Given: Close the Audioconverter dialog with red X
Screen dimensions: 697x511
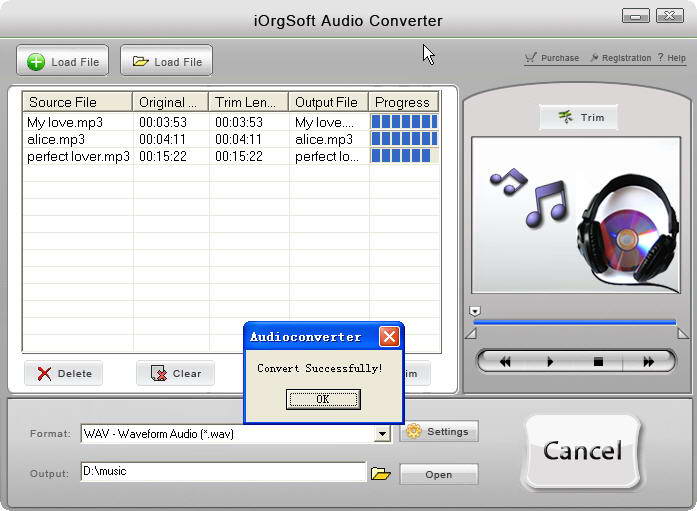Looking at the screenshot, I should 389,337.
